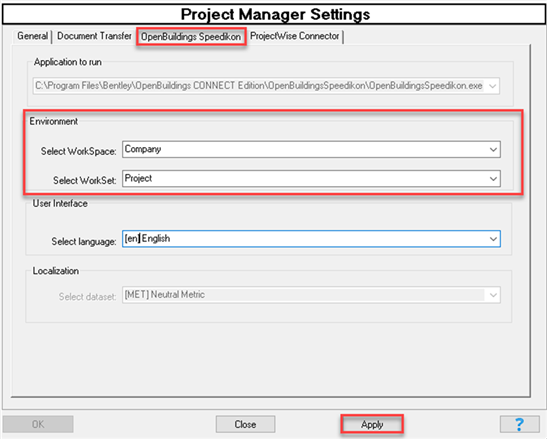The width and height of the screenshot is (547, 439).
Task: Open the blue question mark help button
Action: click(519, 424)
